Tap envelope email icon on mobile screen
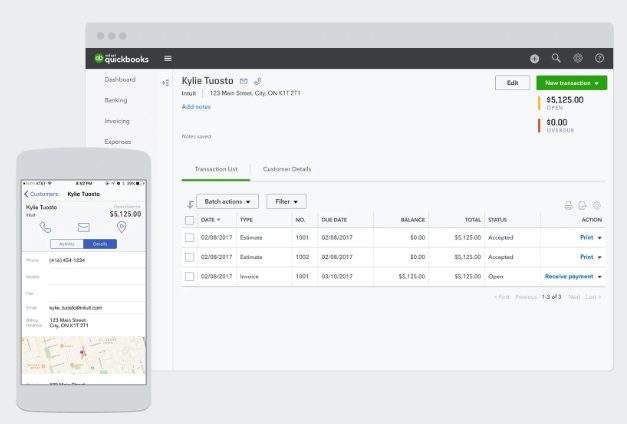 (84, 227)
